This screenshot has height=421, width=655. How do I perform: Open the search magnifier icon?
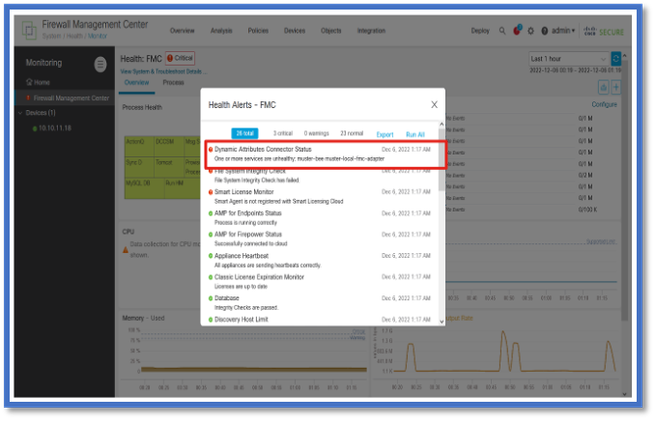click(x=502, y=31)
